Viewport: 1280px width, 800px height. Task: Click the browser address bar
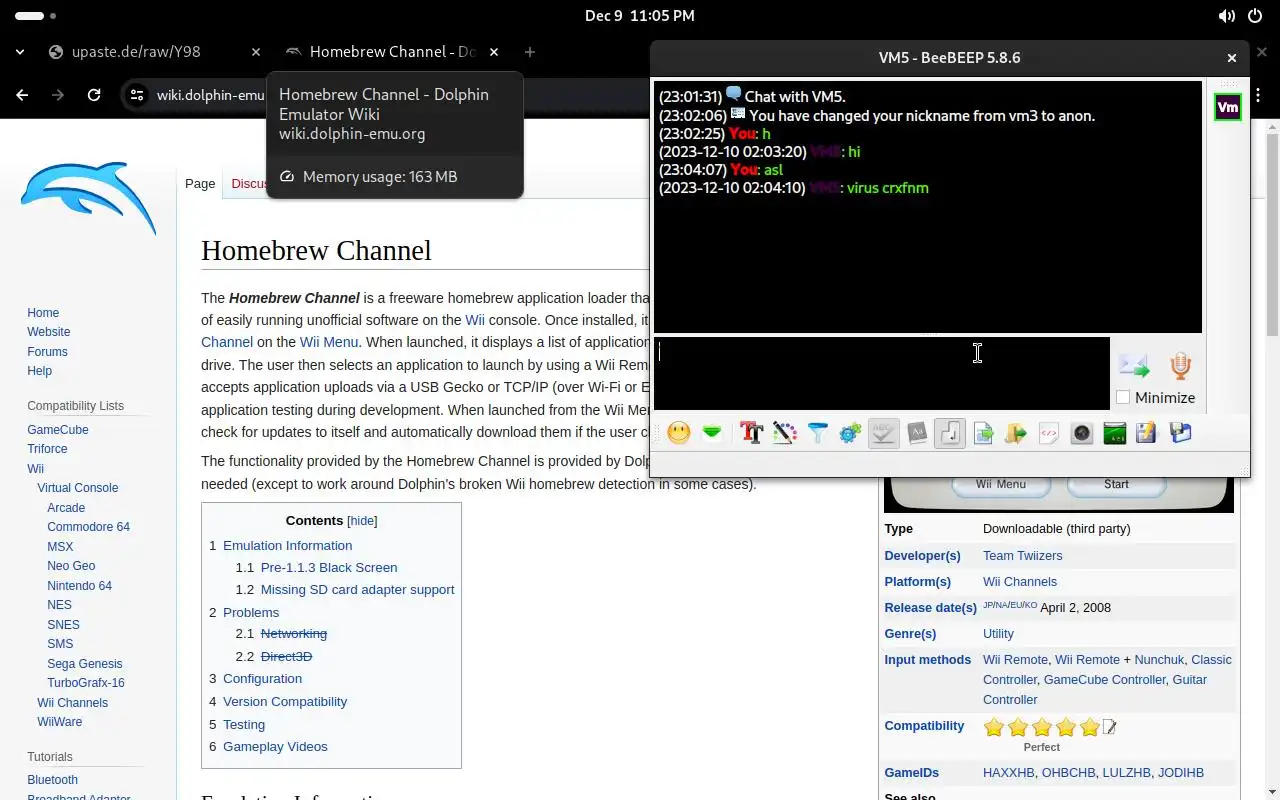210,95
